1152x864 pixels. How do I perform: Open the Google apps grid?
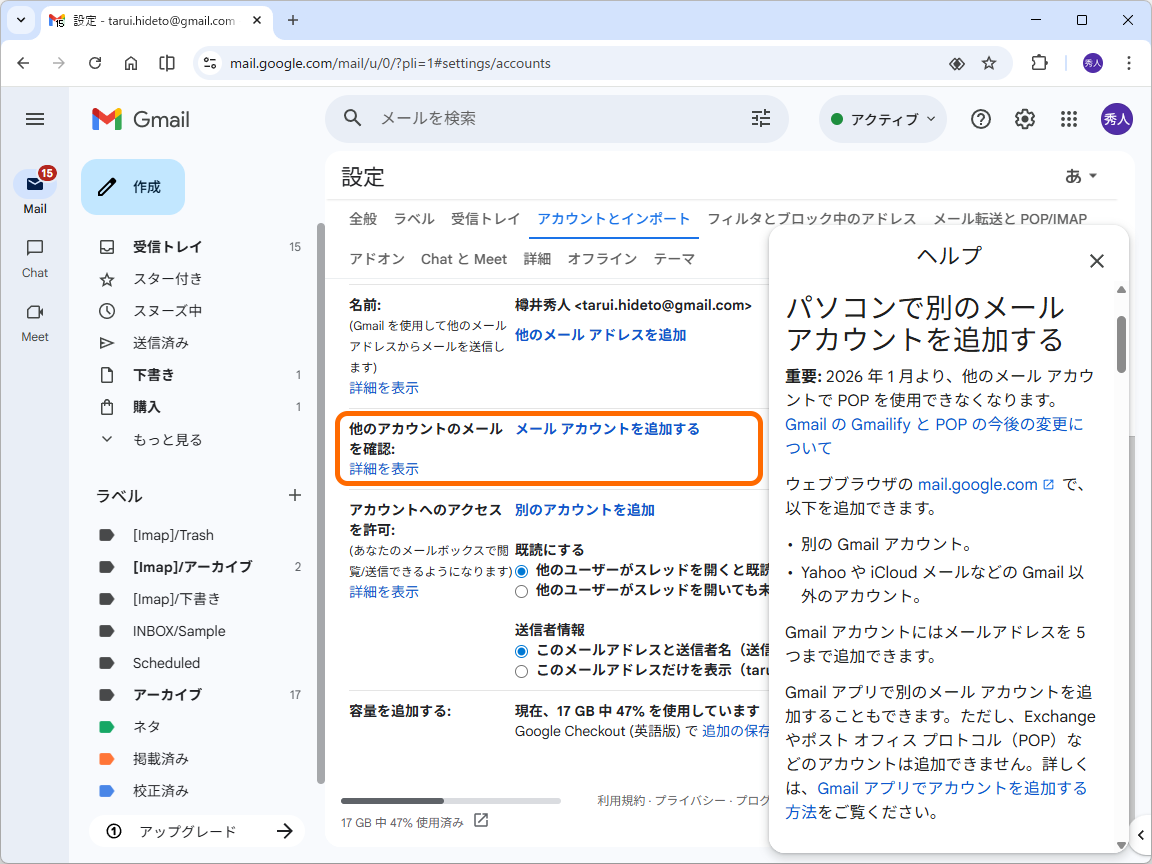pos(1068,118)
